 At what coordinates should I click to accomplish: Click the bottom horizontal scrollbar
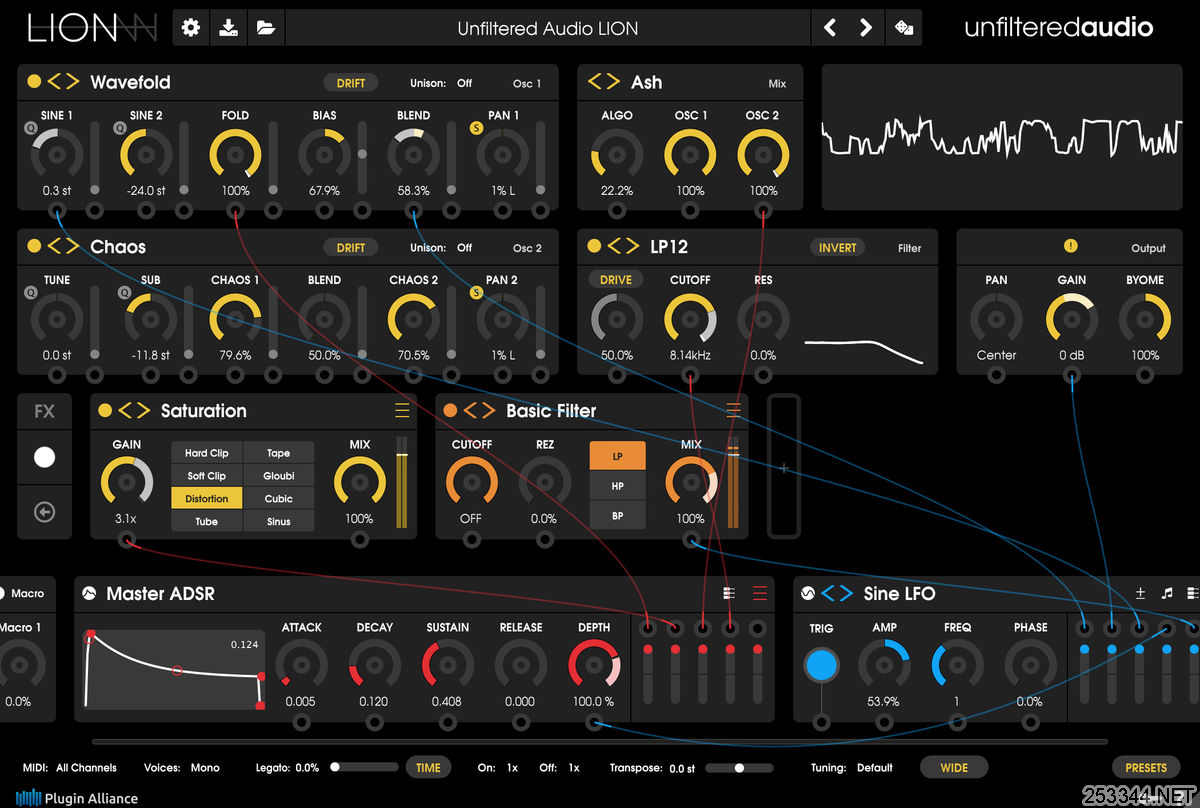click(x=600, y=742)
